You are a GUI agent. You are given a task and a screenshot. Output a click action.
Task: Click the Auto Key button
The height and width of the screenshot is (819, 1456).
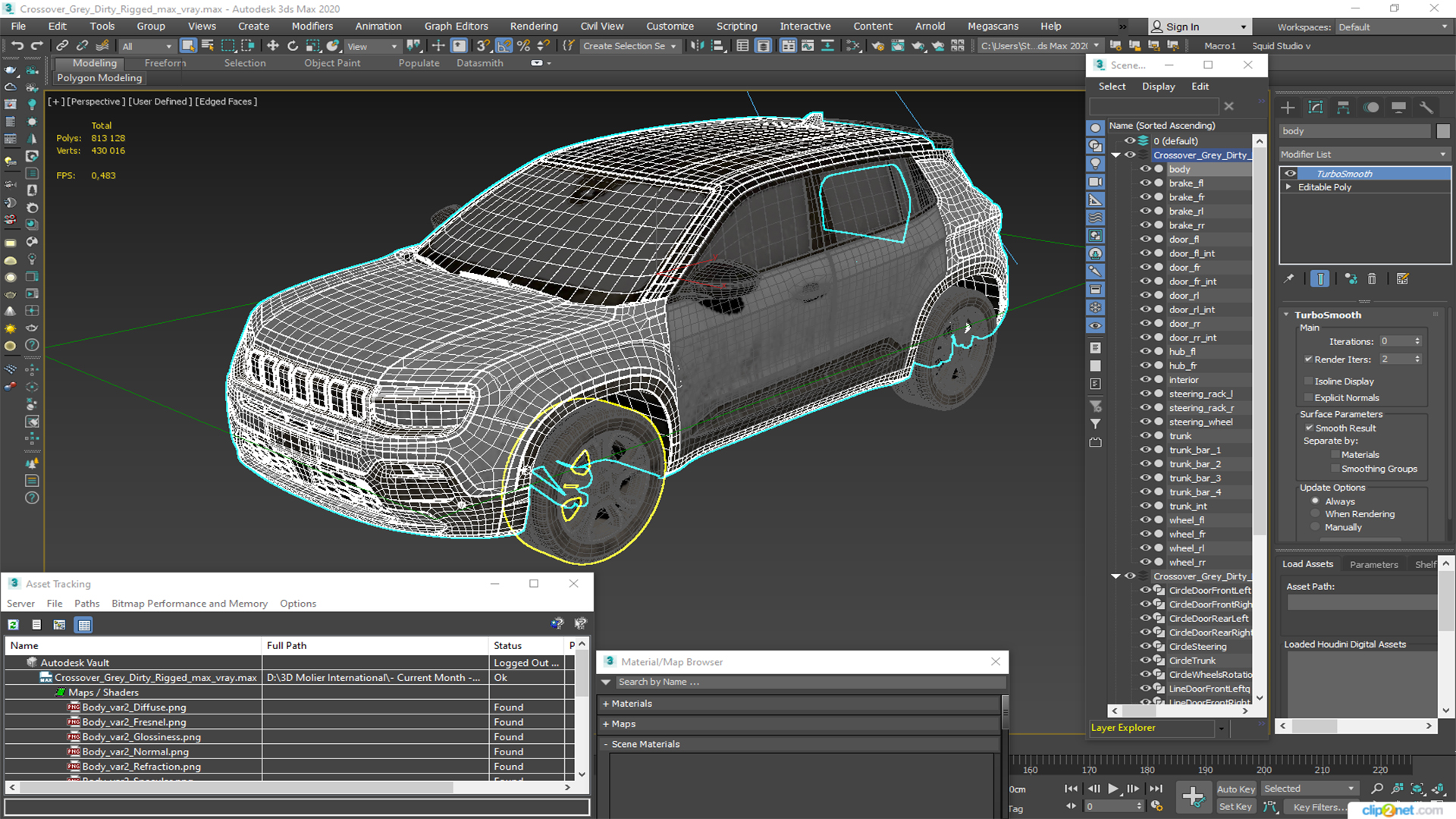click(x=1236, y=789)
